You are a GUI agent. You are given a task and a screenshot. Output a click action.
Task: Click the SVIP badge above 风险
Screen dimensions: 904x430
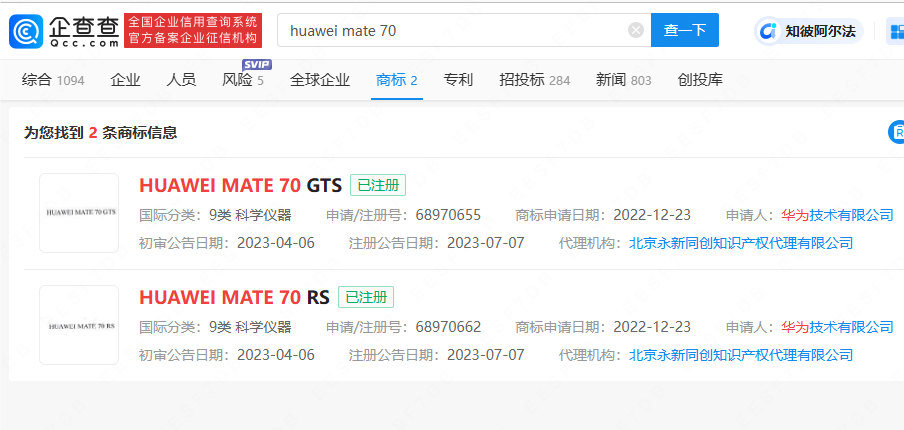[257, 64]
